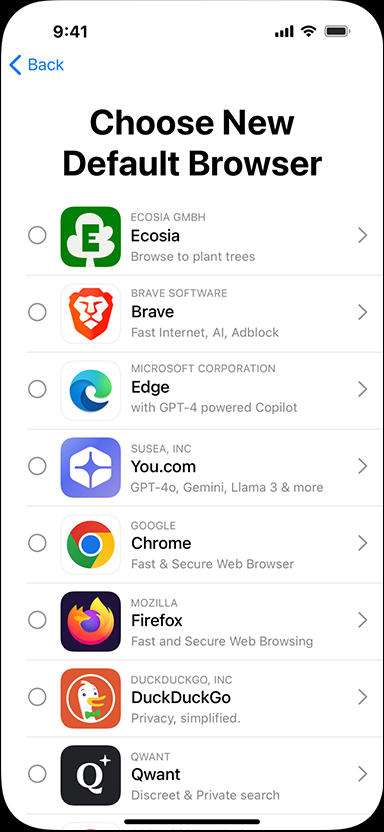Screen dimensions: 384x832
Task: Tap the Google Chrome app icon
Action: 91,544
